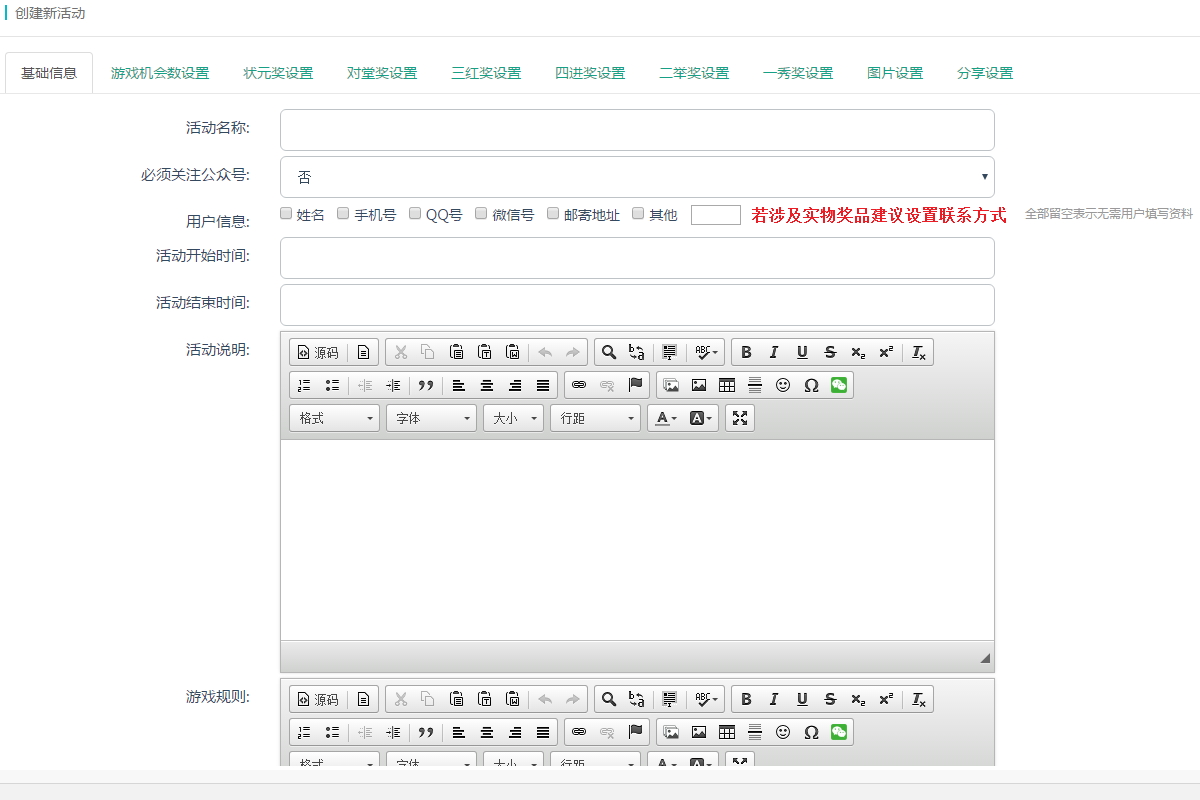Click the 其他 text input box
1200x800 pixels.
pyautogui.click(x=716, y=214)
